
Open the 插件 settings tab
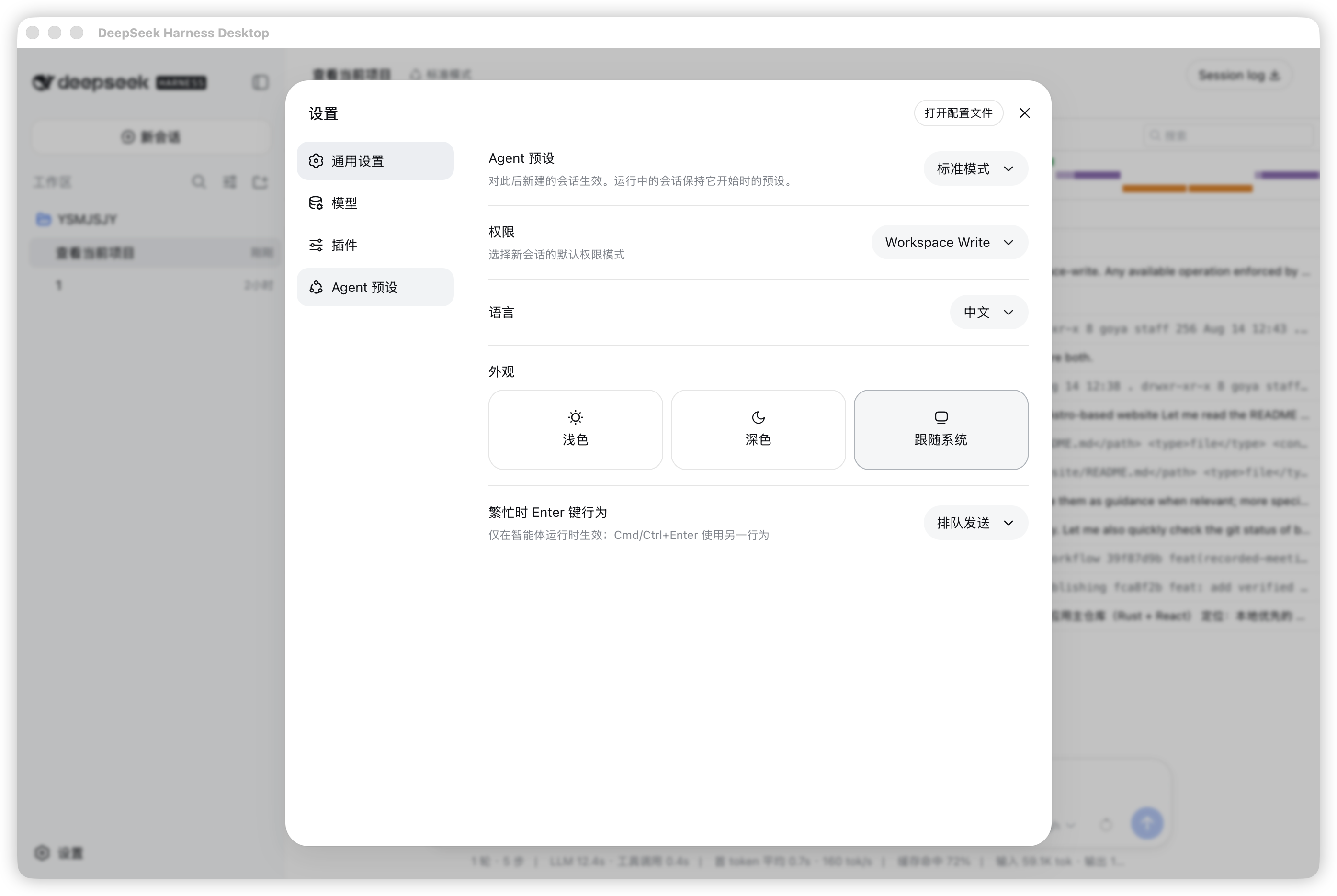point(375,245)
